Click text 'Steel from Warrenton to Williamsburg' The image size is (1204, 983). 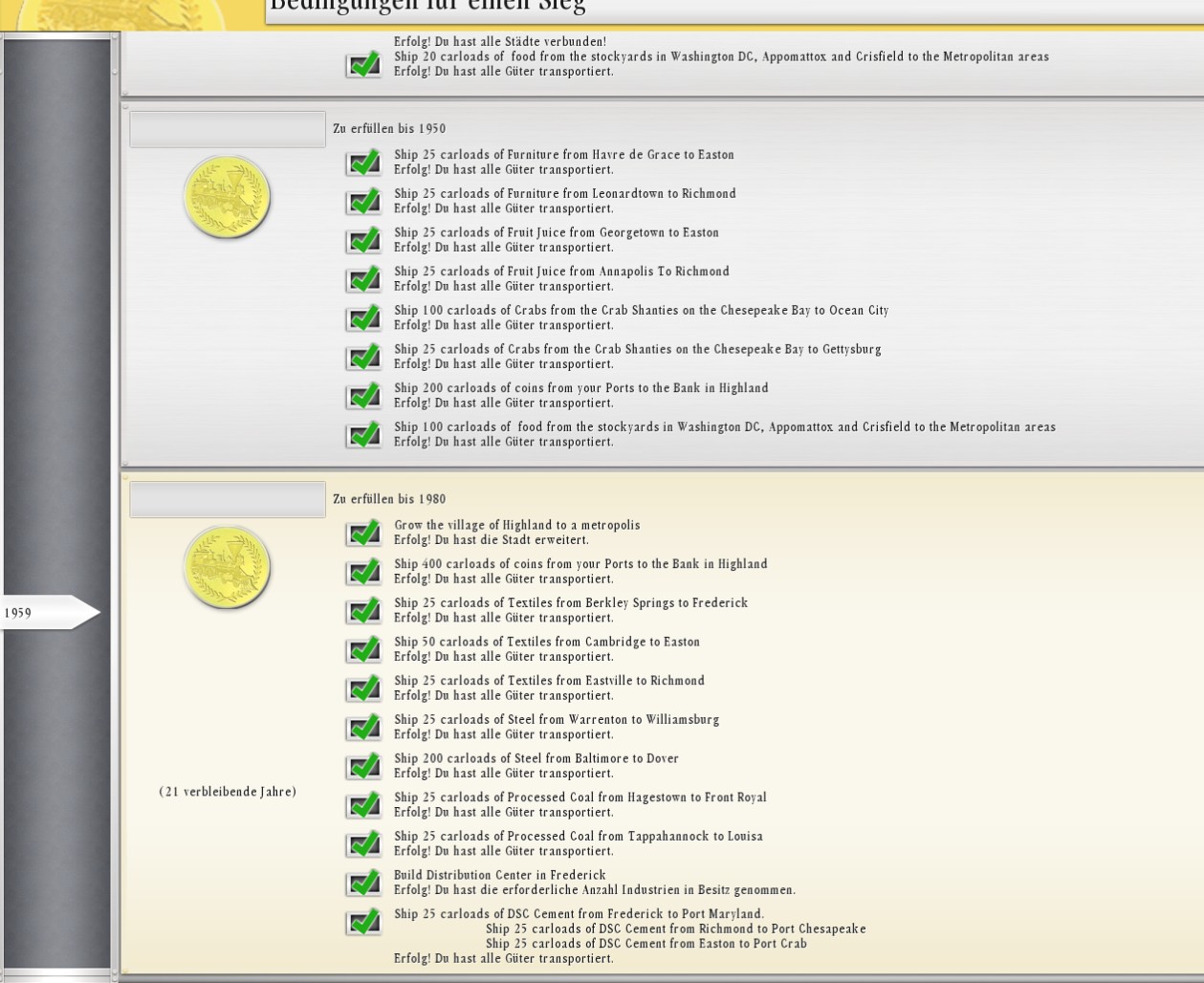coord(614,720)
